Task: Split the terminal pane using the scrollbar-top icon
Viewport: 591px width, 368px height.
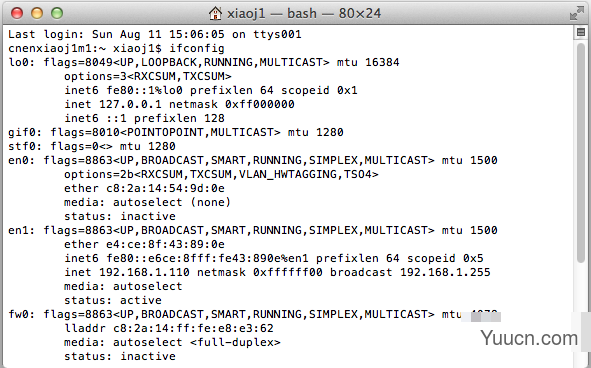Action: tap(581, 32)
